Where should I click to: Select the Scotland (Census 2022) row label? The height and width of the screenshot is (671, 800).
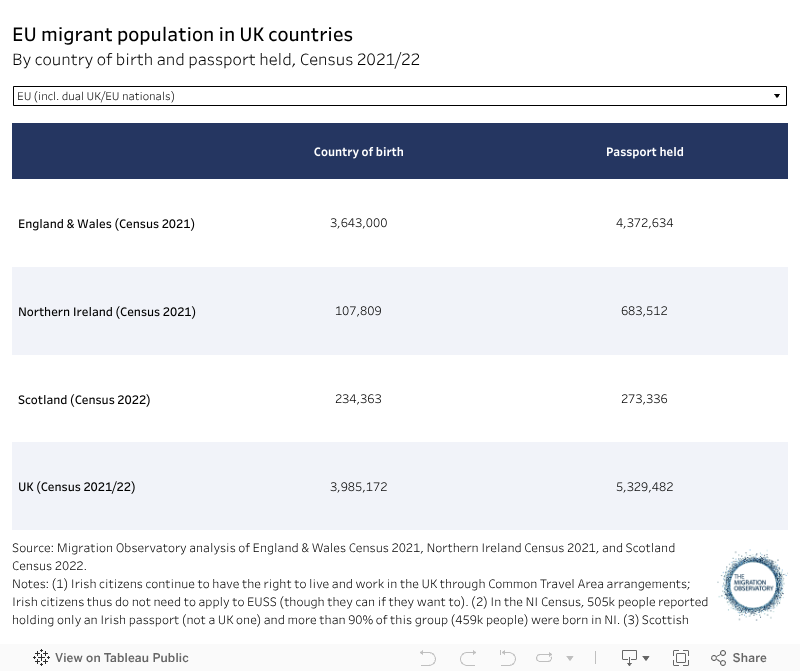click(x=84, y=399)
